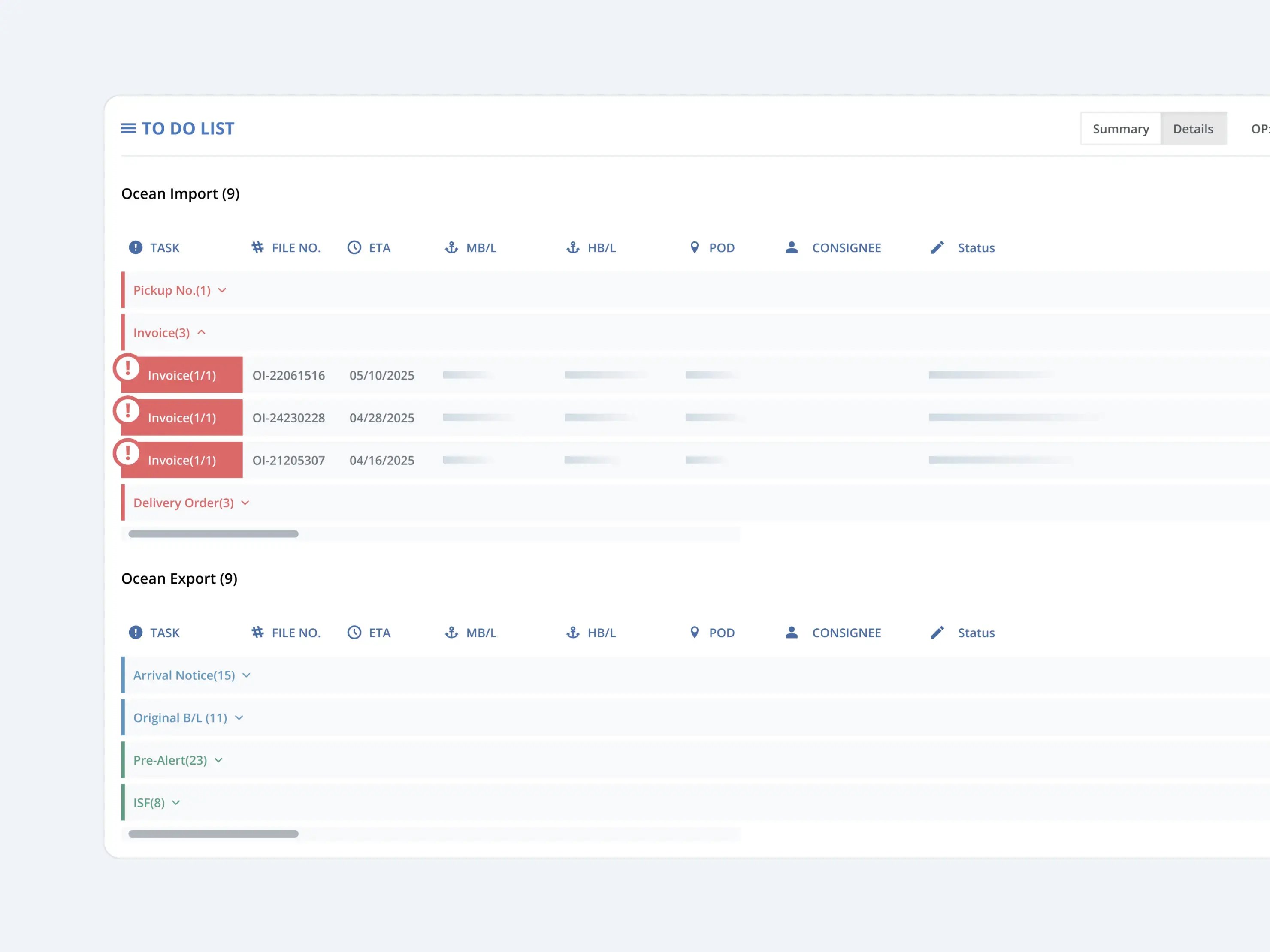
Task: Open file number OI-21205307
Action: [288, 460]
